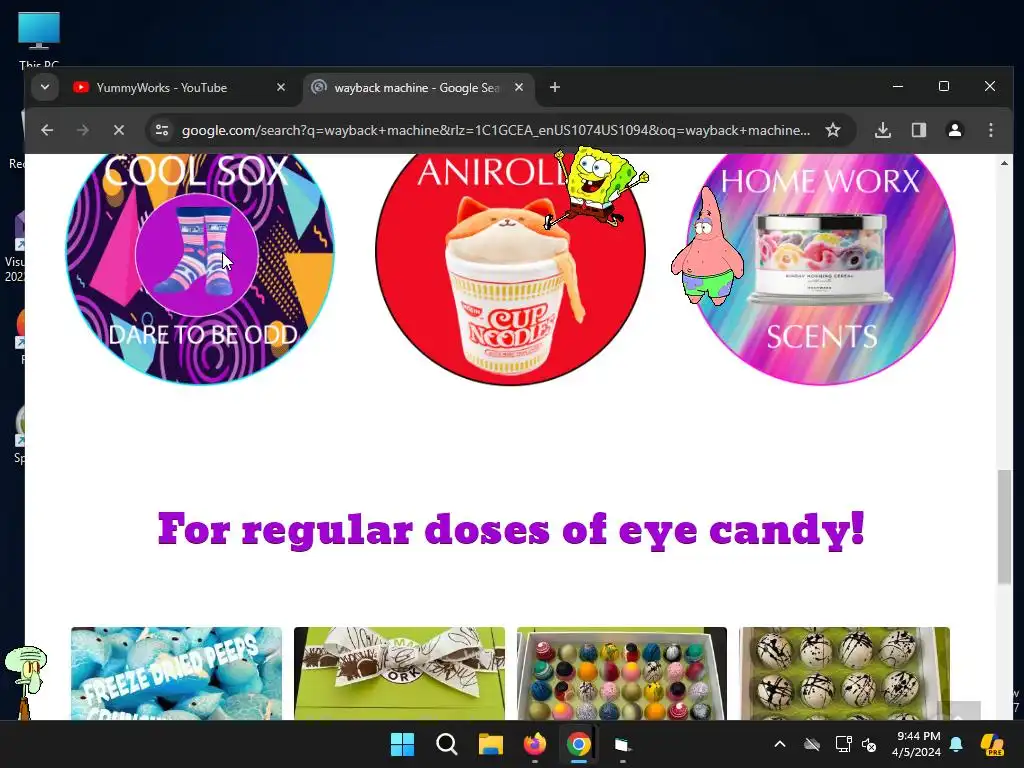The width and height of the screenshot is (1024, 768).
Task: Click the address bar URL field
Action: point(496,130)
